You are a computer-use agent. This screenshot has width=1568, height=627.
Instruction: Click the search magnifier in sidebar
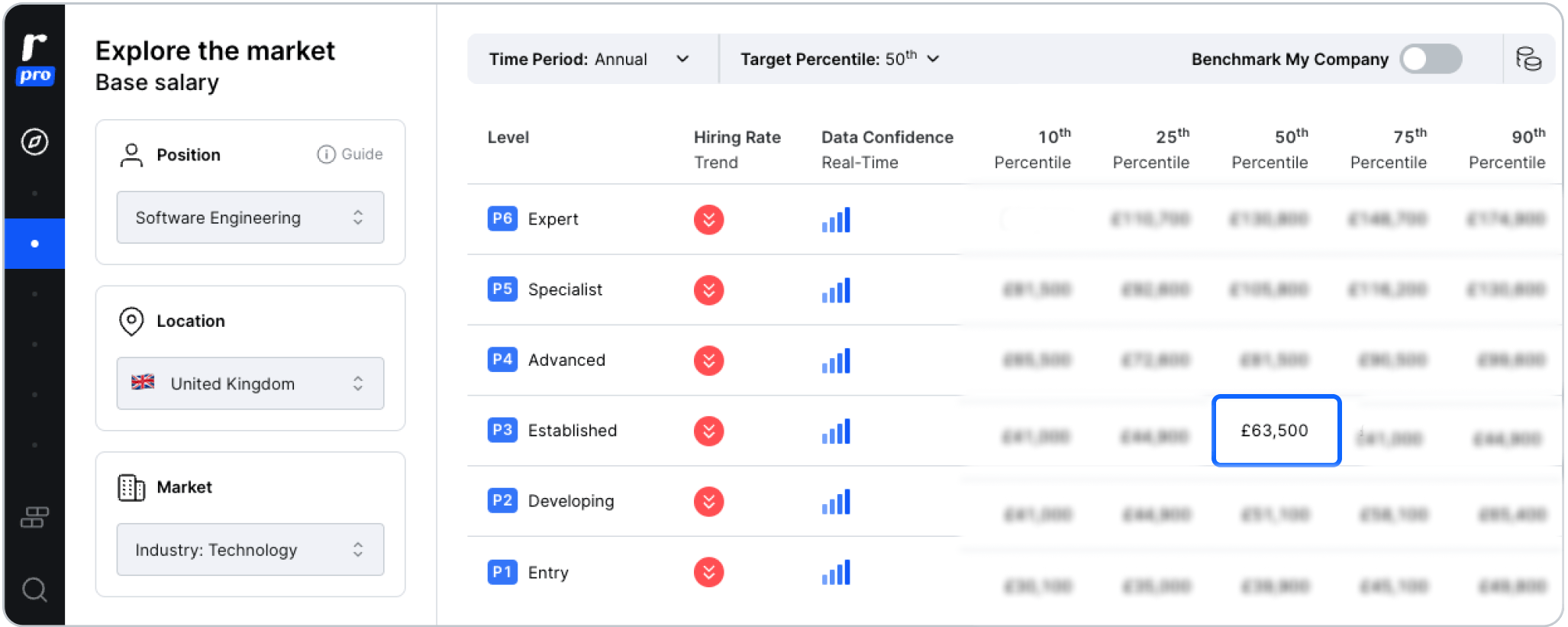34,590
